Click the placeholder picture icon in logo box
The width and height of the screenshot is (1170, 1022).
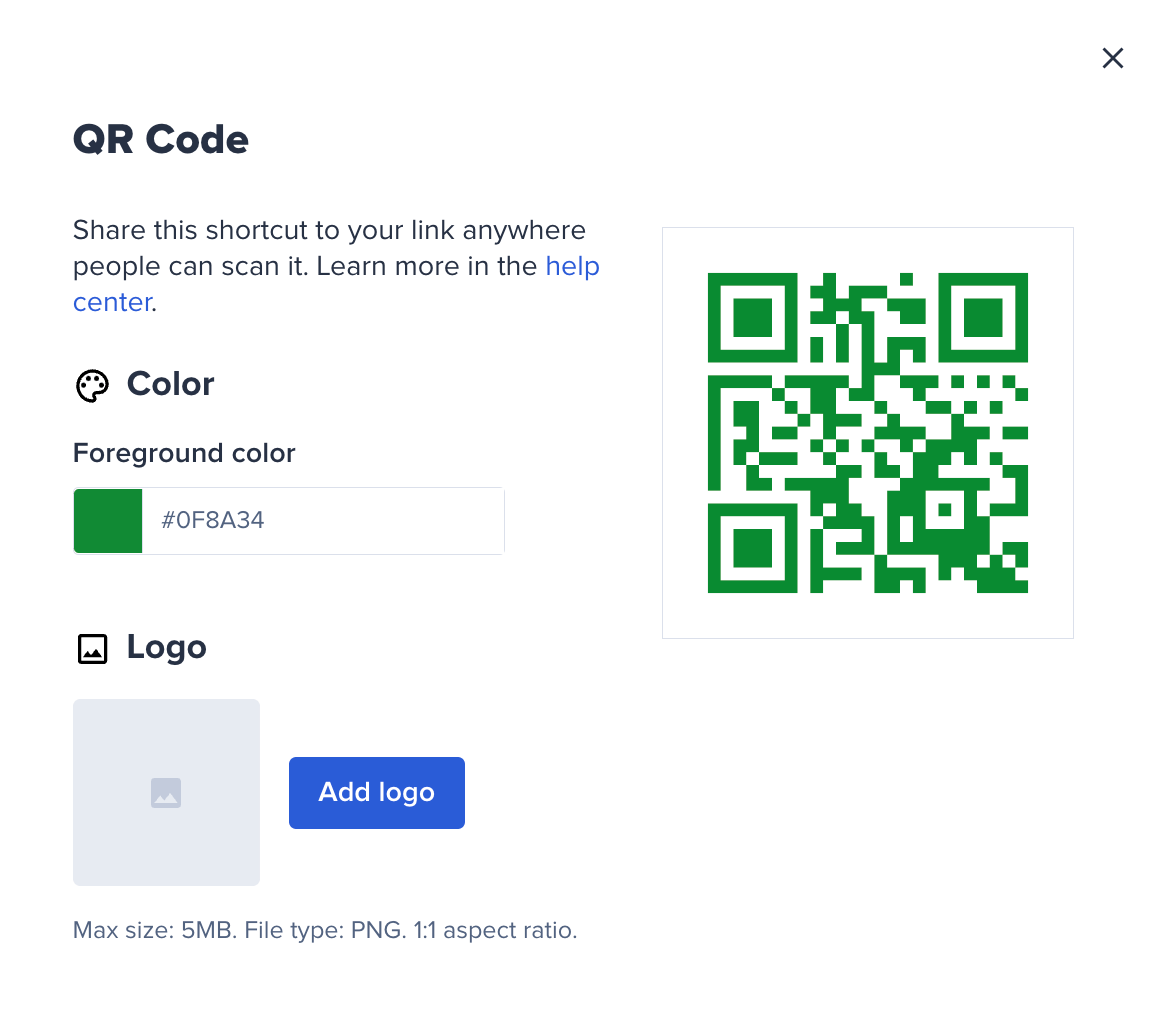click(166, 793)
